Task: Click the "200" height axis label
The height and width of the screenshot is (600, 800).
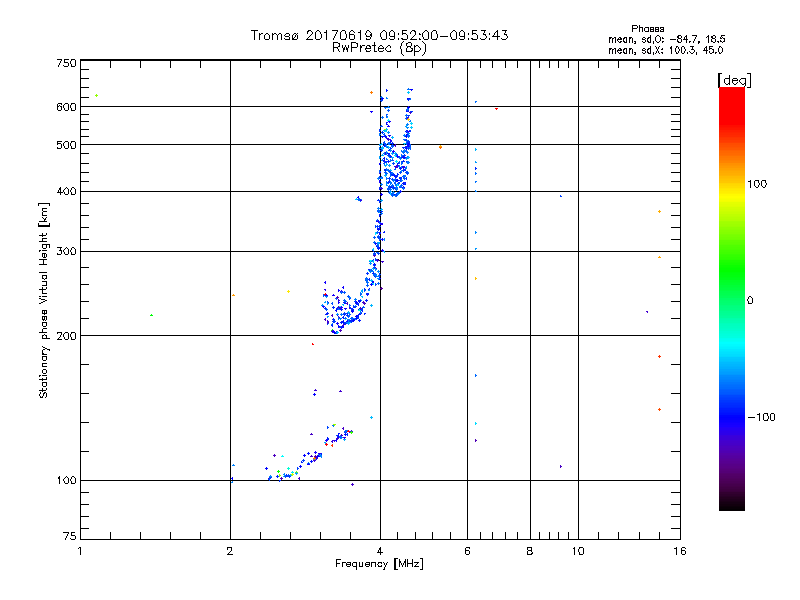Action: coord(66,336)
